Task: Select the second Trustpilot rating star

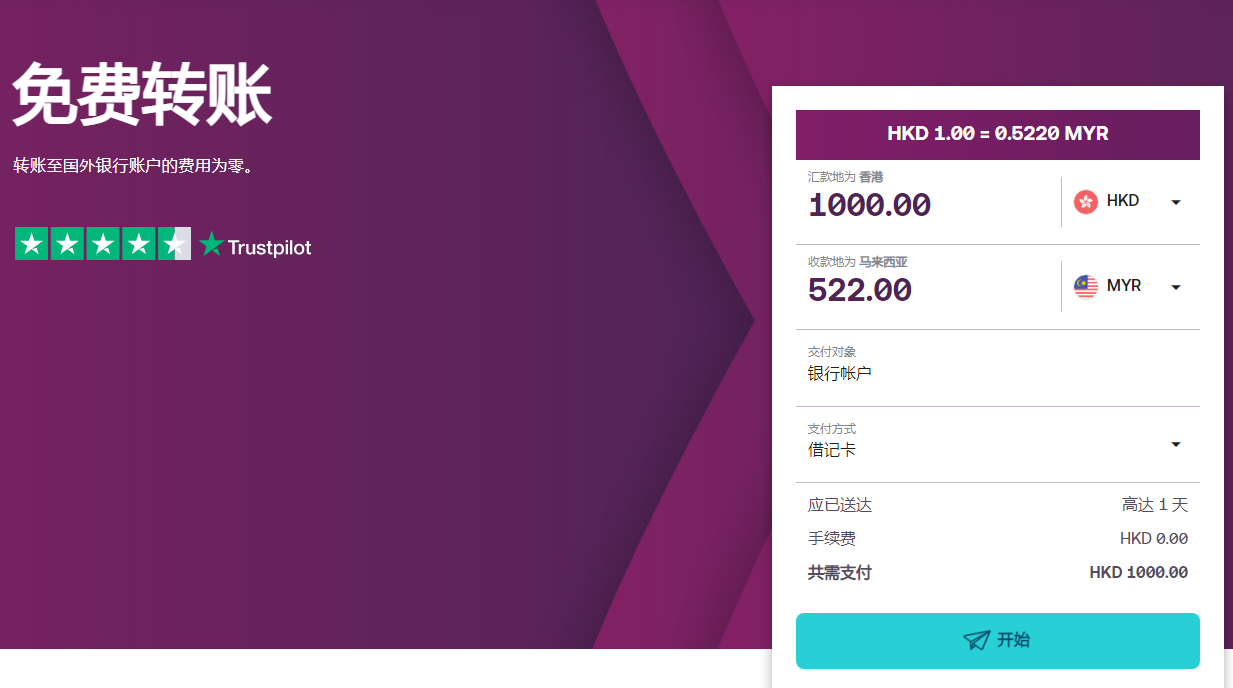Action: pyautogui.click(x=67, y=244)
